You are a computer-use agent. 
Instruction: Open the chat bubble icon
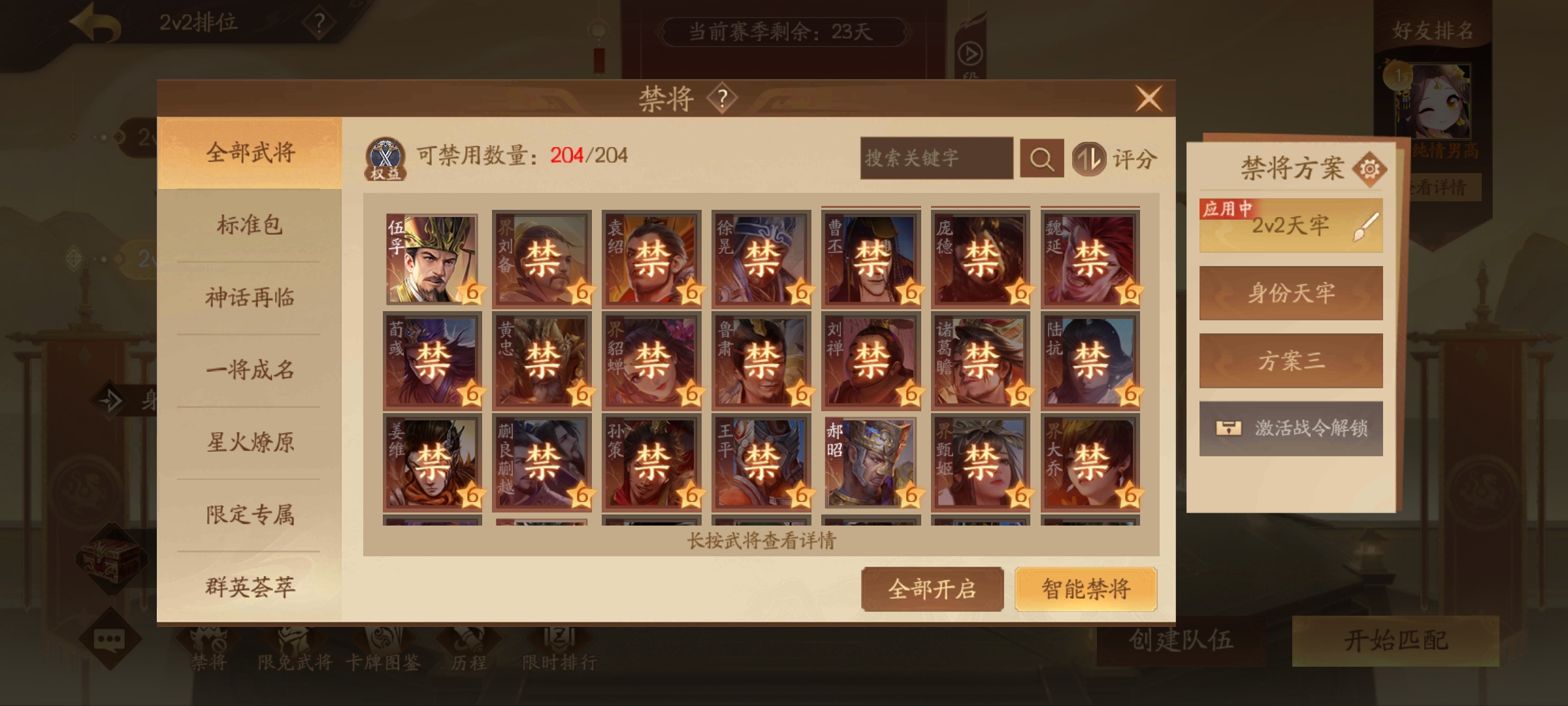click(x=109, y=639)
